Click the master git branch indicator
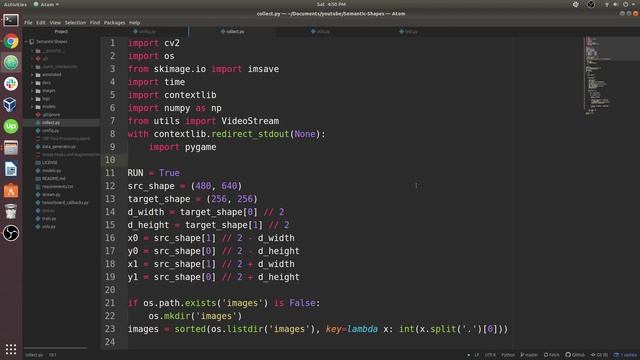 [529, 355]
